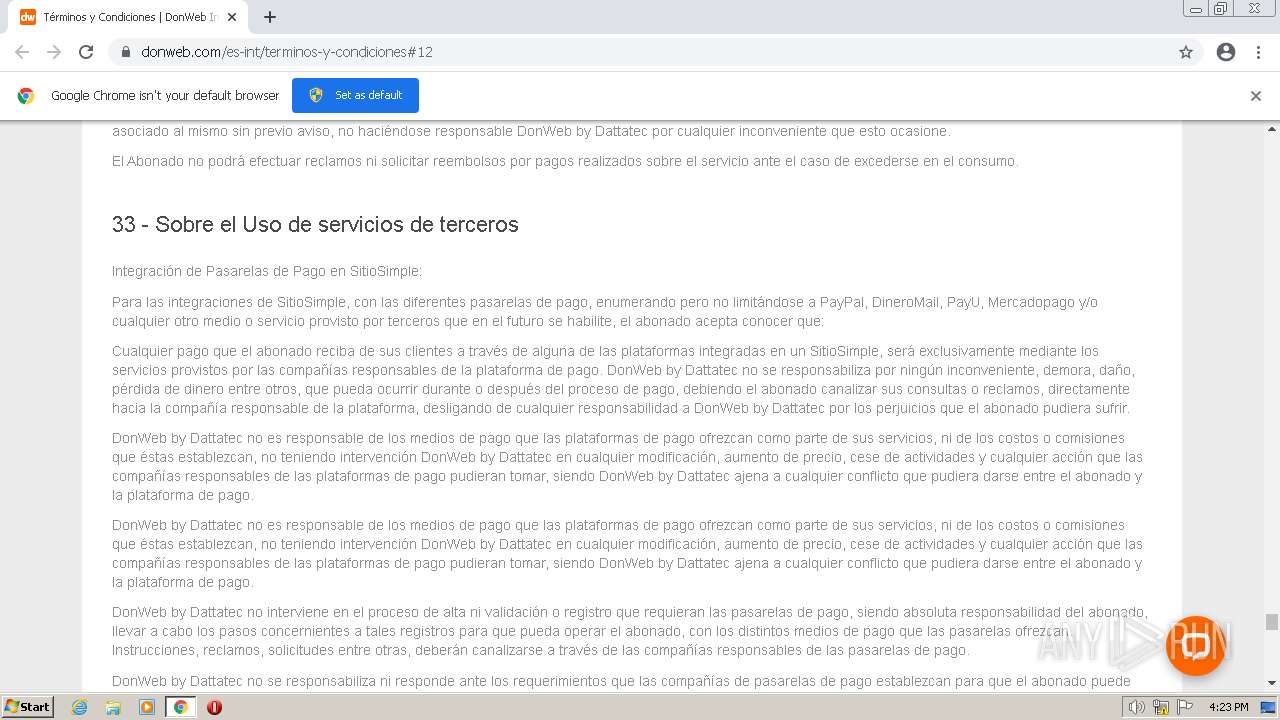Click 'Integración de Pasarelas de Pago en SitioSimple' text
1280x720 pixels.
point(267,271)
